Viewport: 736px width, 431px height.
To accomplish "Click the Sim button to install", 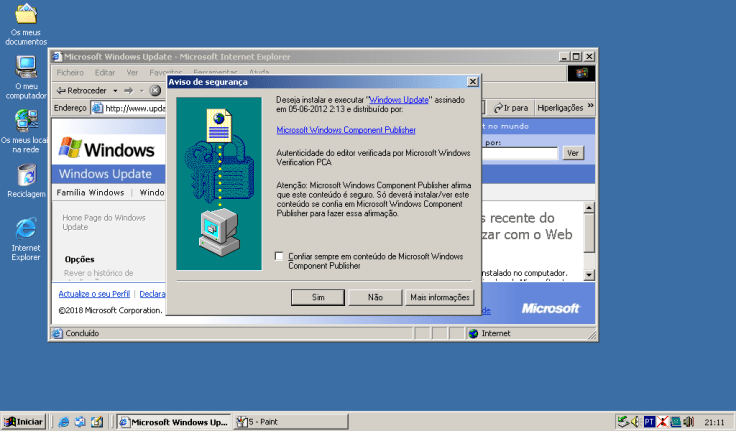I will [x=318, y=297].
